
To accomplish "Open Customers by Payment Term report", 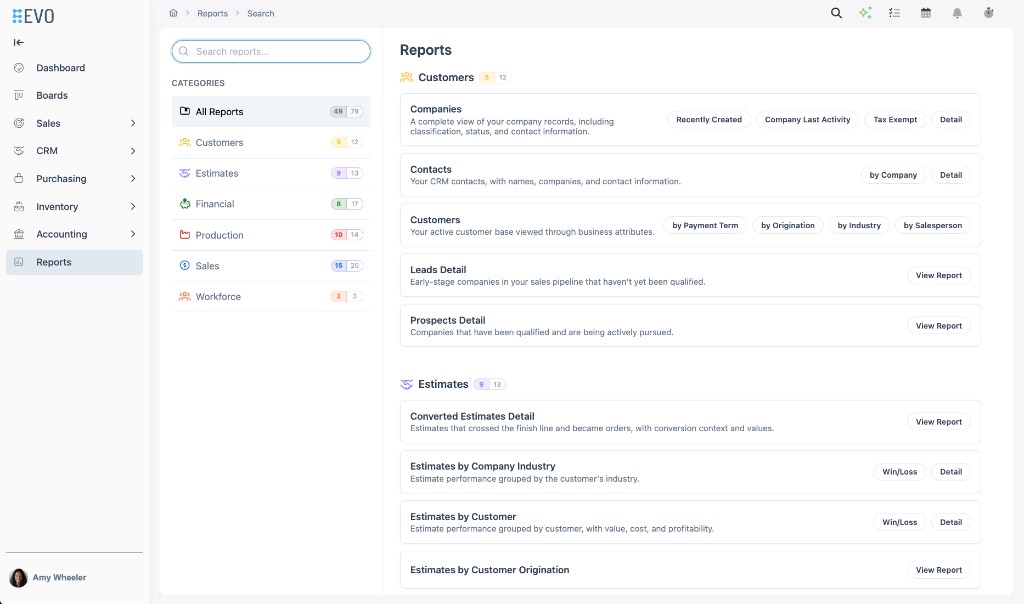I will click(705, 225).
